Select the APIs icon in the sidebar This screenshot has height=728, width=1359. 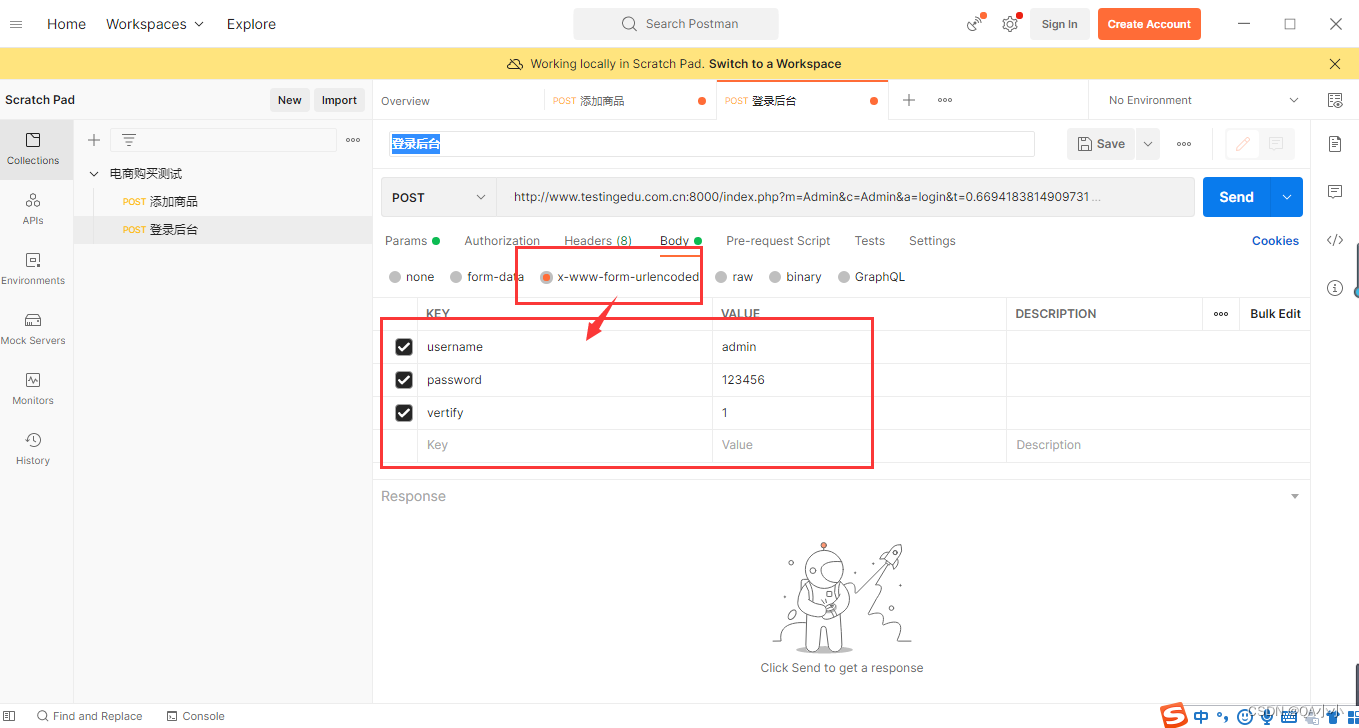point(32,206)
